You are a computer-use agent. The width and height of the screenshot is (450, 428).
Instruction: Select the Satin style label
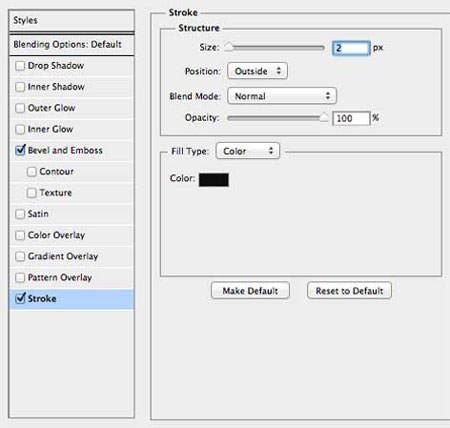coord(38,214)
